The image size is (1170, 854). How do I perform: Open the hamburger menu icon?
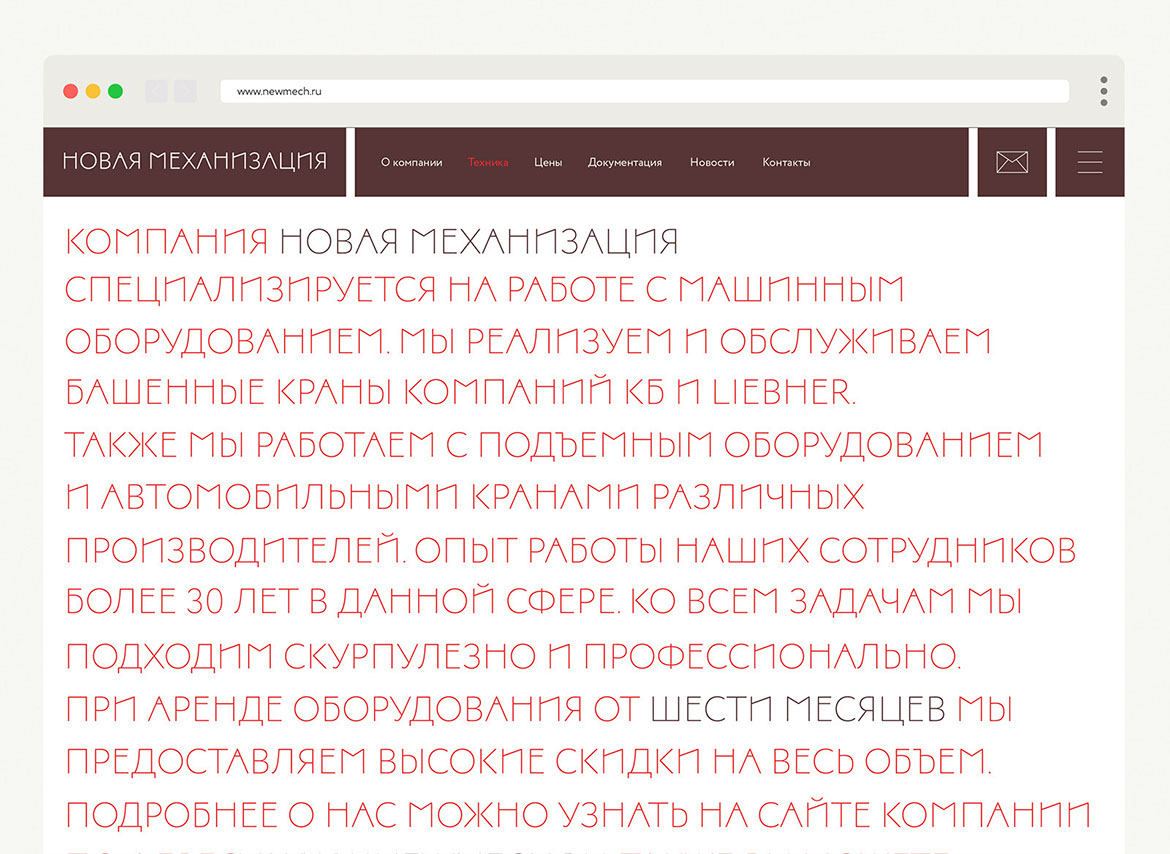[1089, 162]
